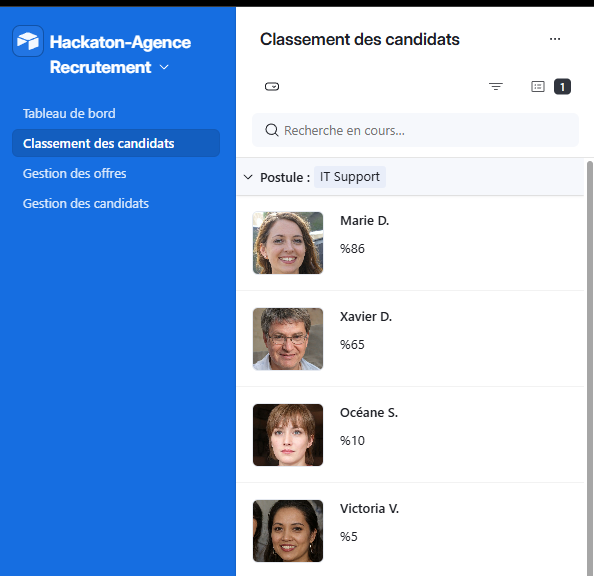Click the Postule : group label
This screenshot has width=594, height=576.
click(x=285, y=177)
